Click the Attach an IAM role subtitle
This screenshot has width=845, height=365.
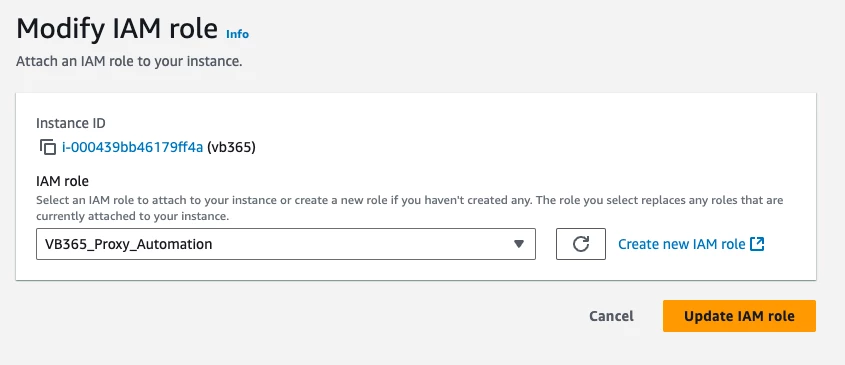tap(129, 61)
